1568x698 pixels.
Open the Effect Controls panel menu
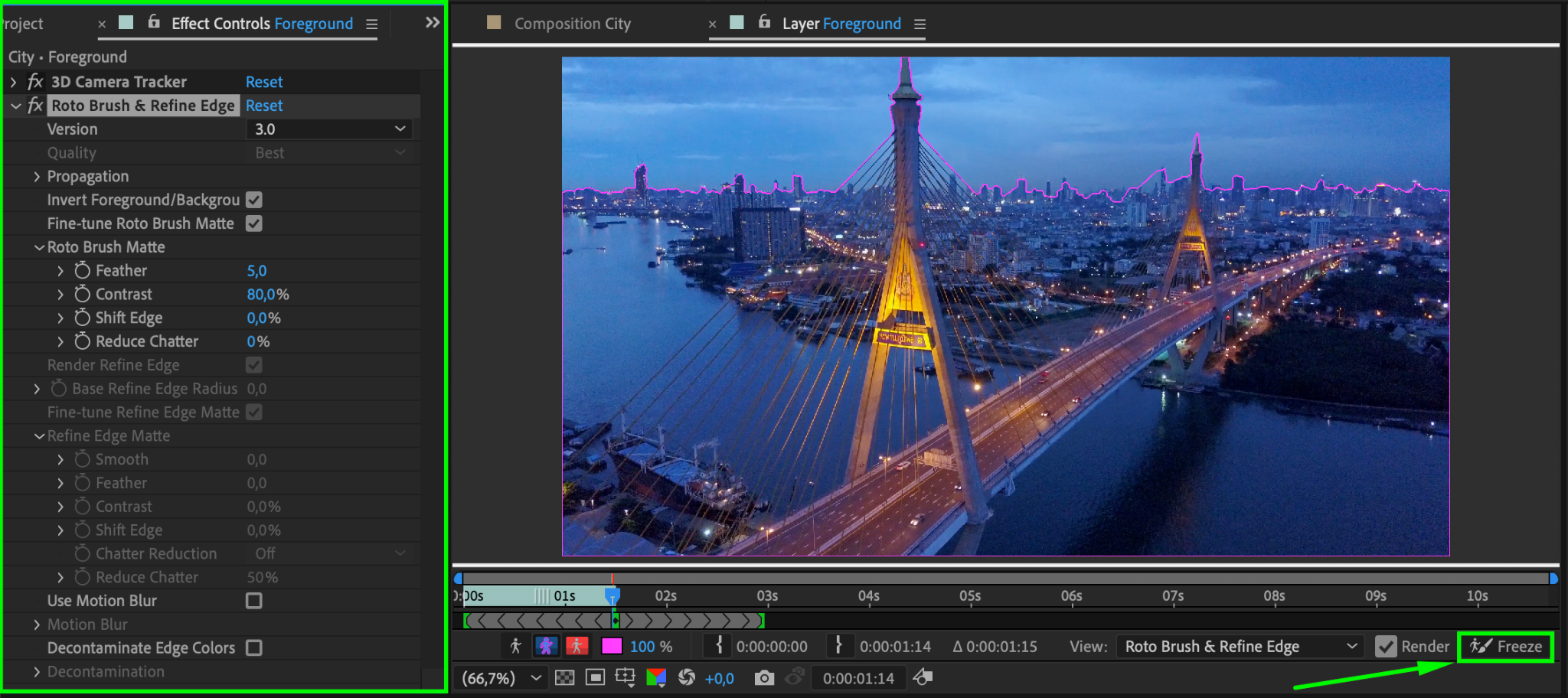coord(372,24)
